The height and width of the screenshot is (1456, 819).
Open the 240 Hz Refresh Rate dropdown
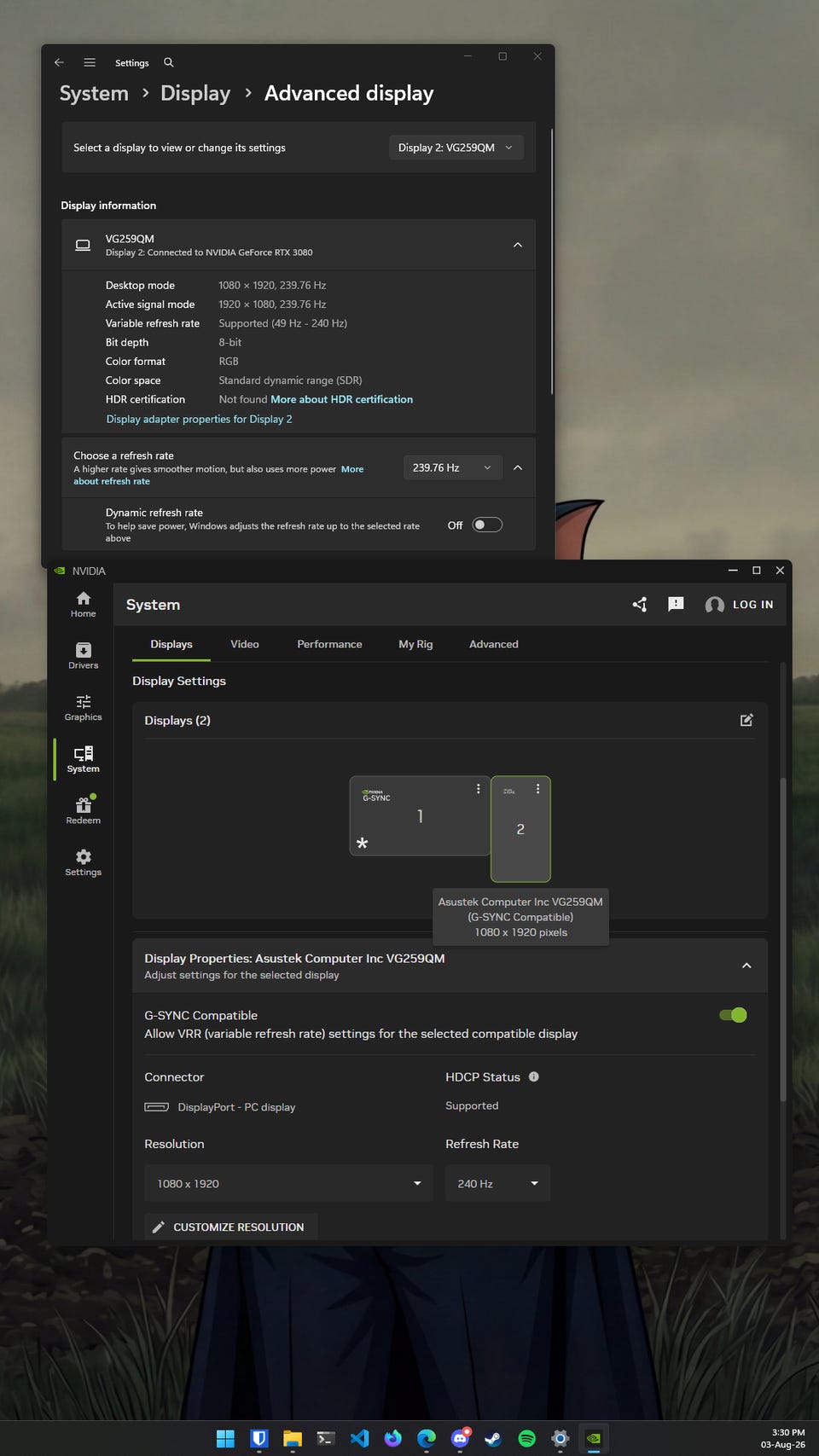(497, 1183)
